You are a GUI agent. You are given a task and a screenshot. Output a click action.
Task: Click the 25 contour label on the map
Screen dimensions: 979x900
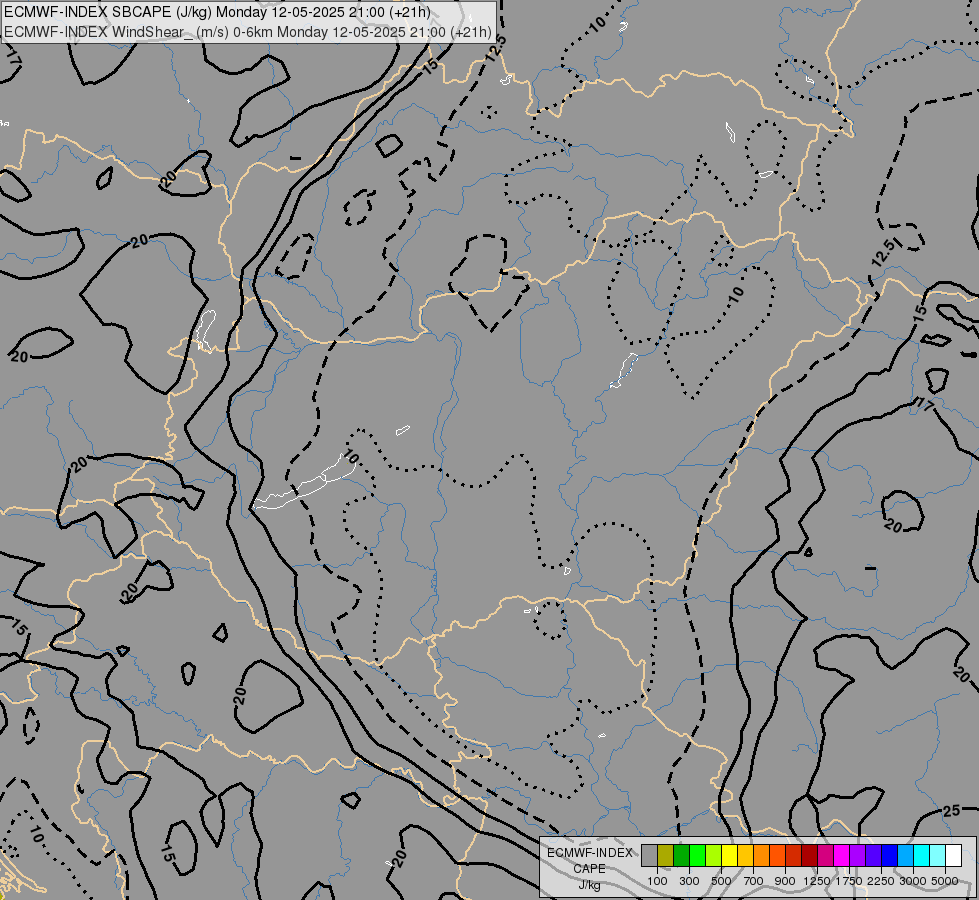pyautogui.click(x=952, y=811)
